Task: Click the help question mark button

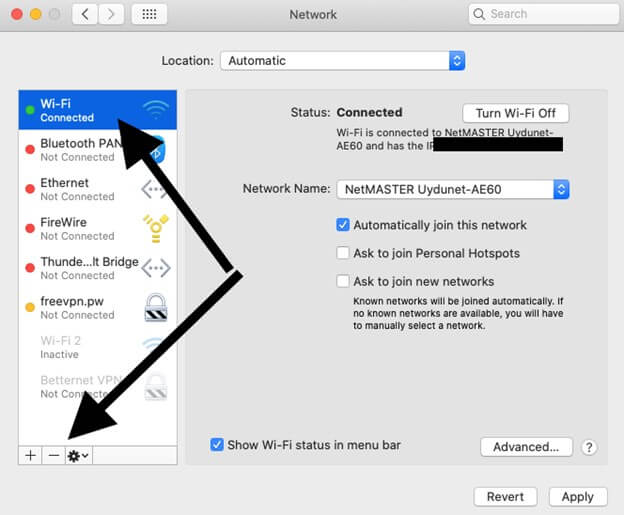Action: [x=589, y=447]
